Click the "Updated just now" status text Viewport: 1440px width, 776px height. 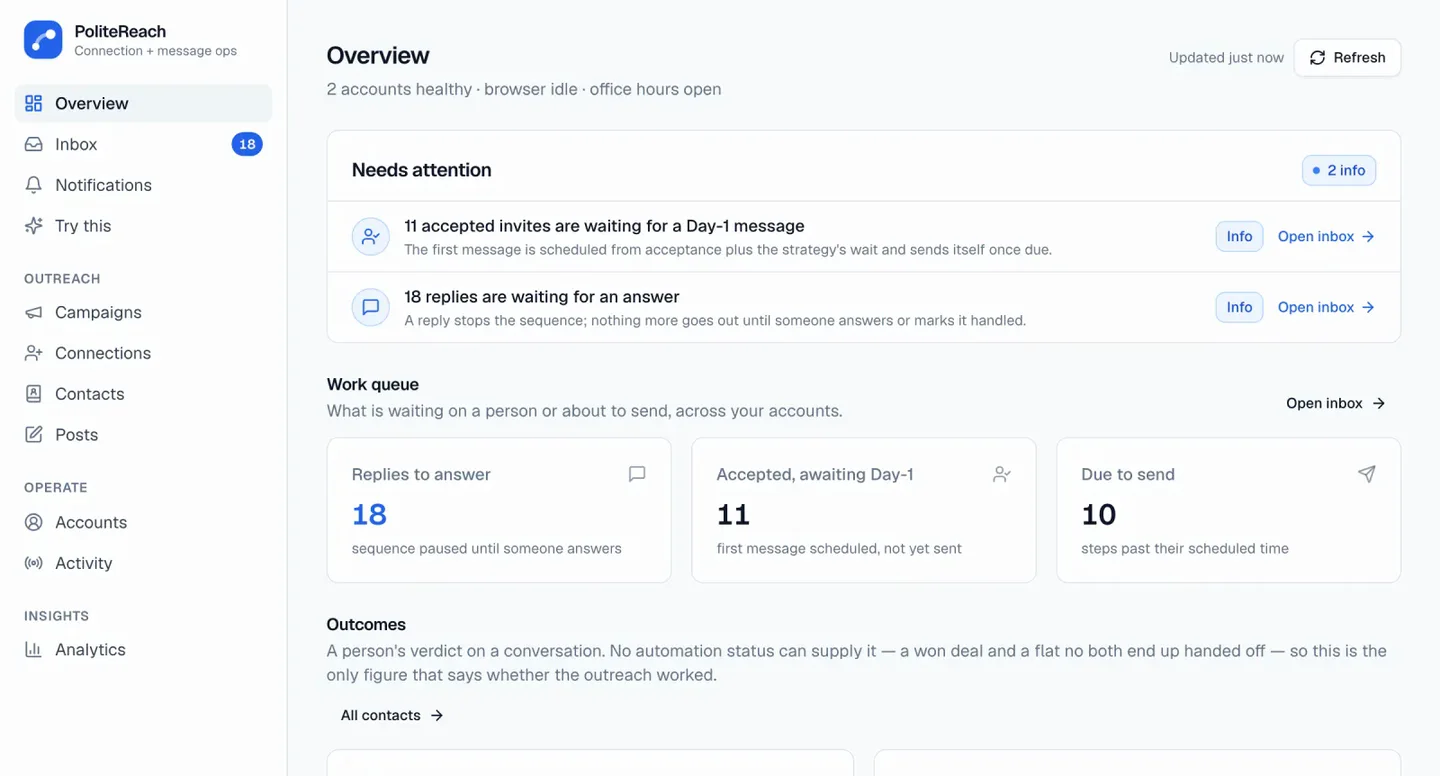coord(1226,58)
